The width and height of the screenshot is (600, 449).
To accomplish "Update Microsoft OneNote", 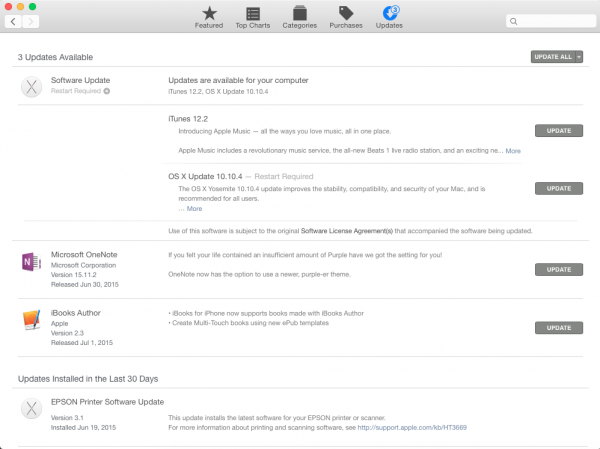I will click(x=559, y=269).
